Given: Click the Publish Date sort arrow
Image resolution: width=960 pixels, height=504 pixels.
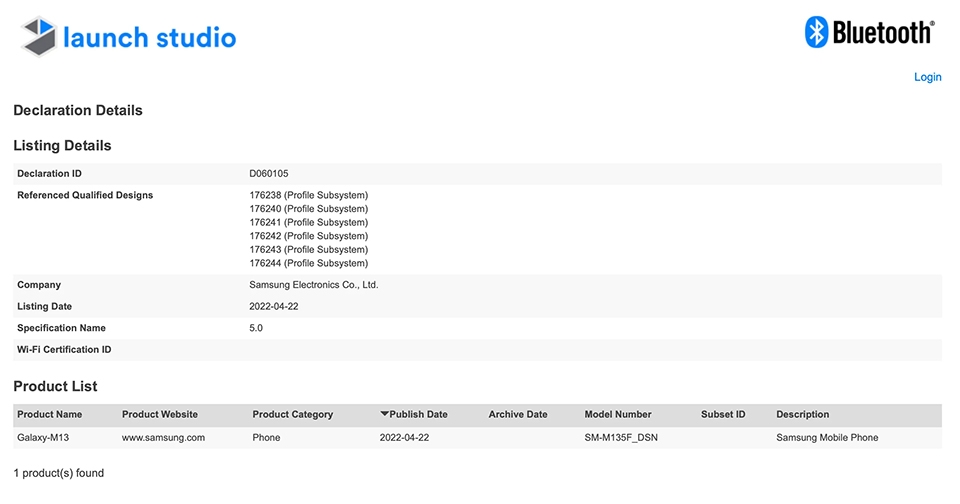Looking at the screenshot, I should click(x=384, y=414).
